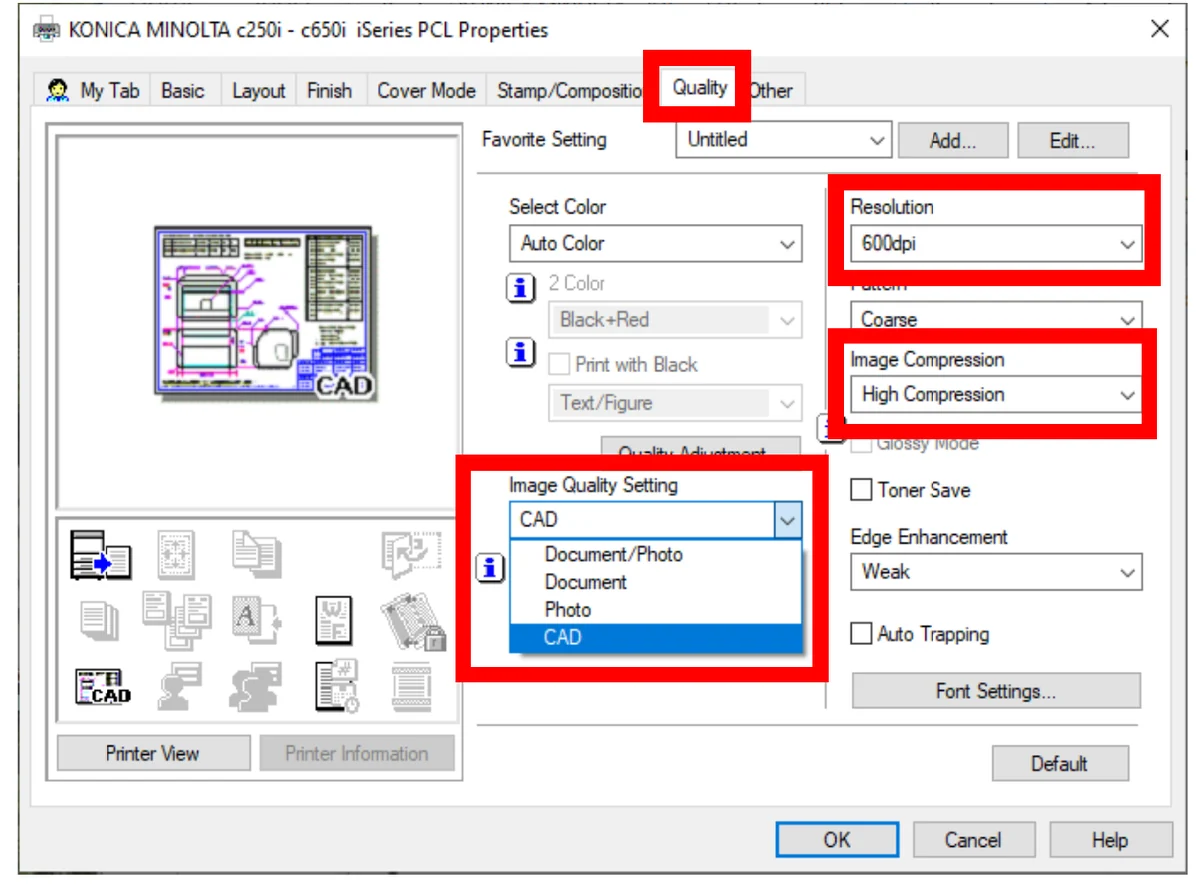Screen dimensions: 1200x890
Task: Click the copy security padlock icon
Action: tap(412, 621)
